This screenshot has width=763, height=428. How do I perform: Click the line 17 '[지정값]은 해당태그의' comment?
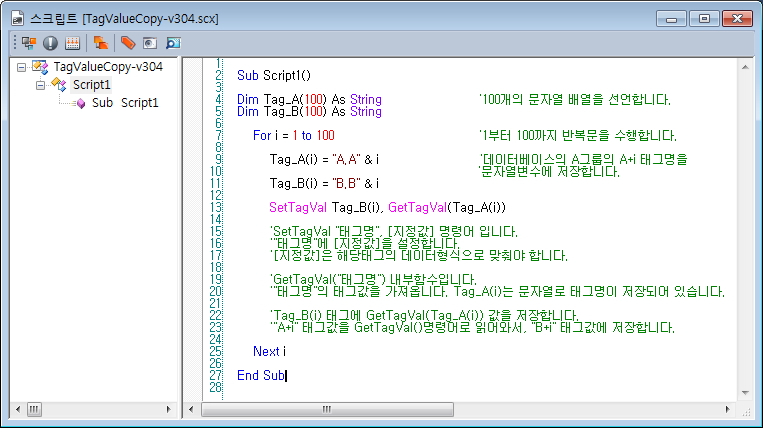pos(419,255)
